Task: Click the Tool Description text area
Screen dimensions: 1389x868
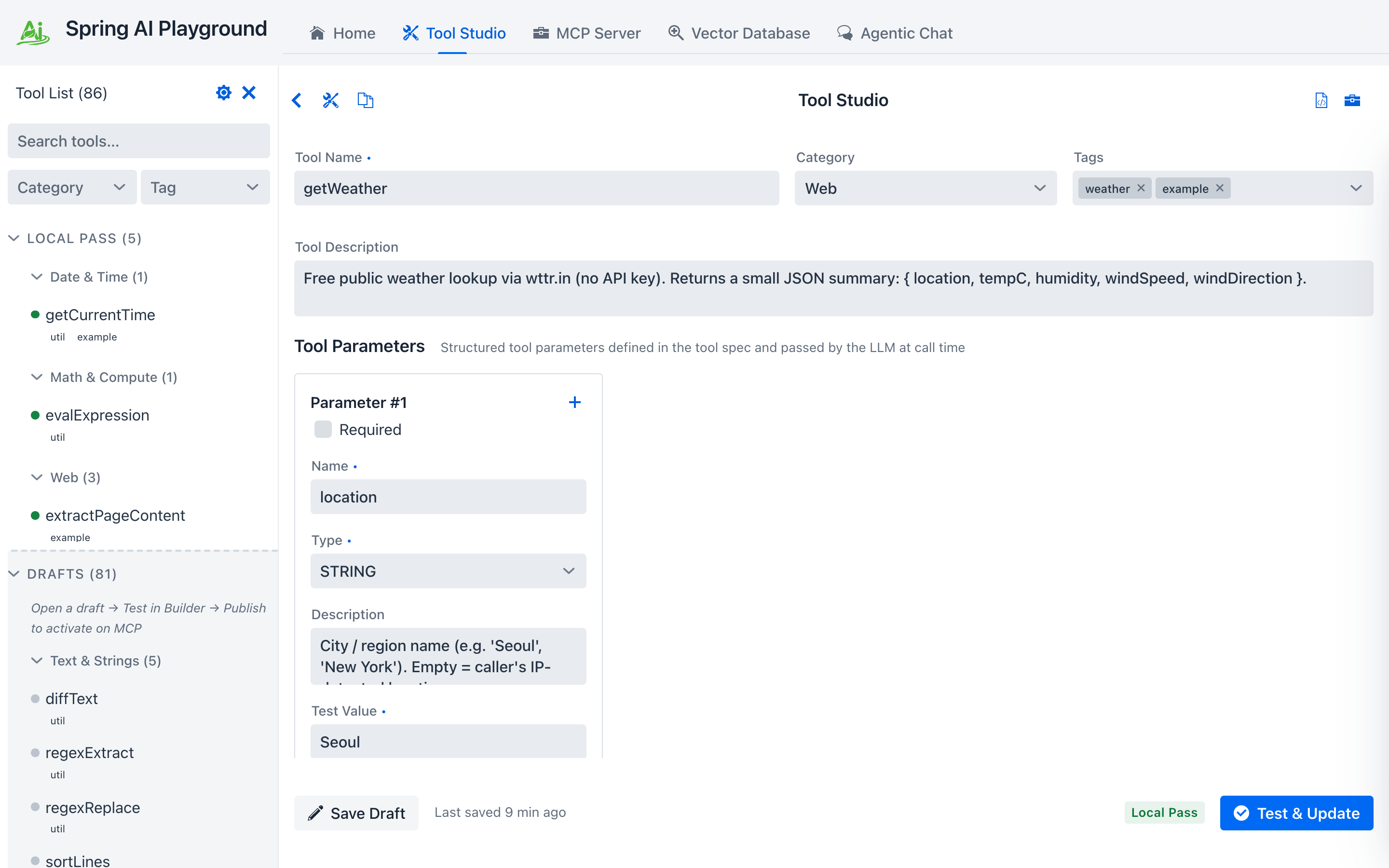Action: [833, 288]
